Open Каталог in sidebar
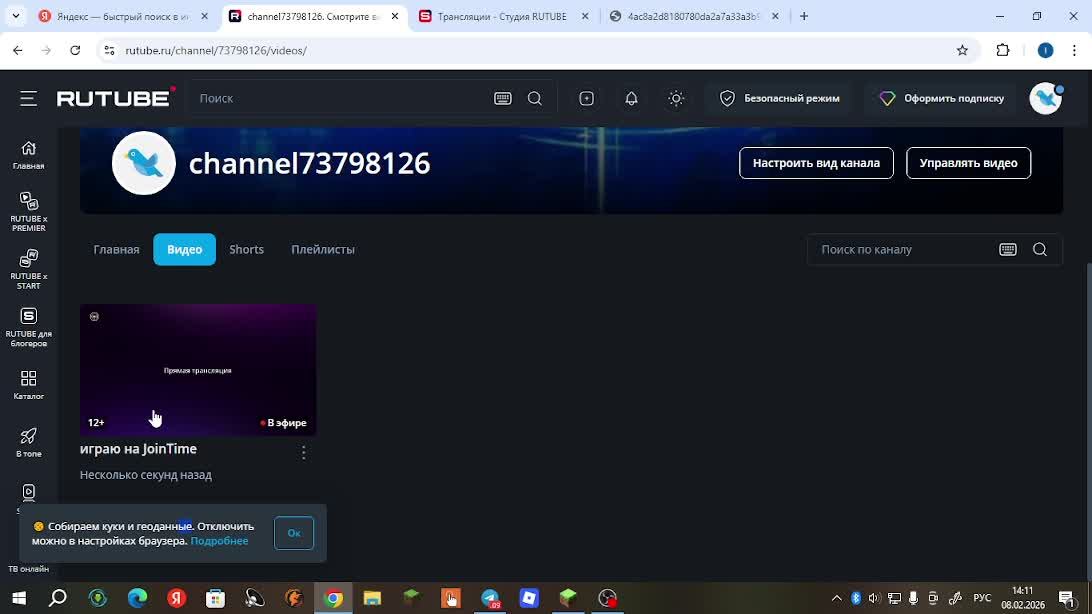Screen dimensions: 1092x614 pos(29,384)
